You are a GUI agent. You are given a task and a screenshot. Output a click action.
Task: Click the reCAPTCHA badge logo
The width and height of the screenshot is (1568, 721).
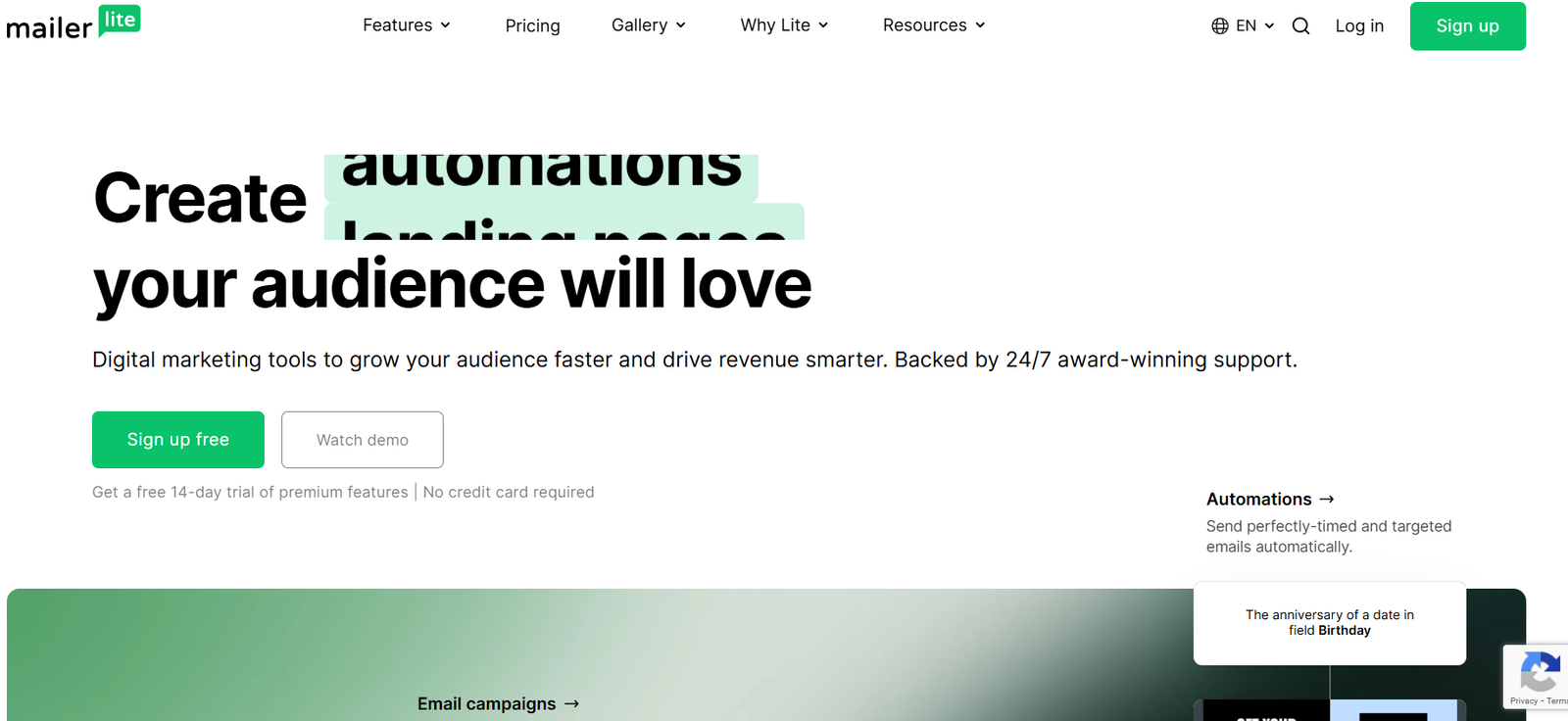click(1540, 672)
